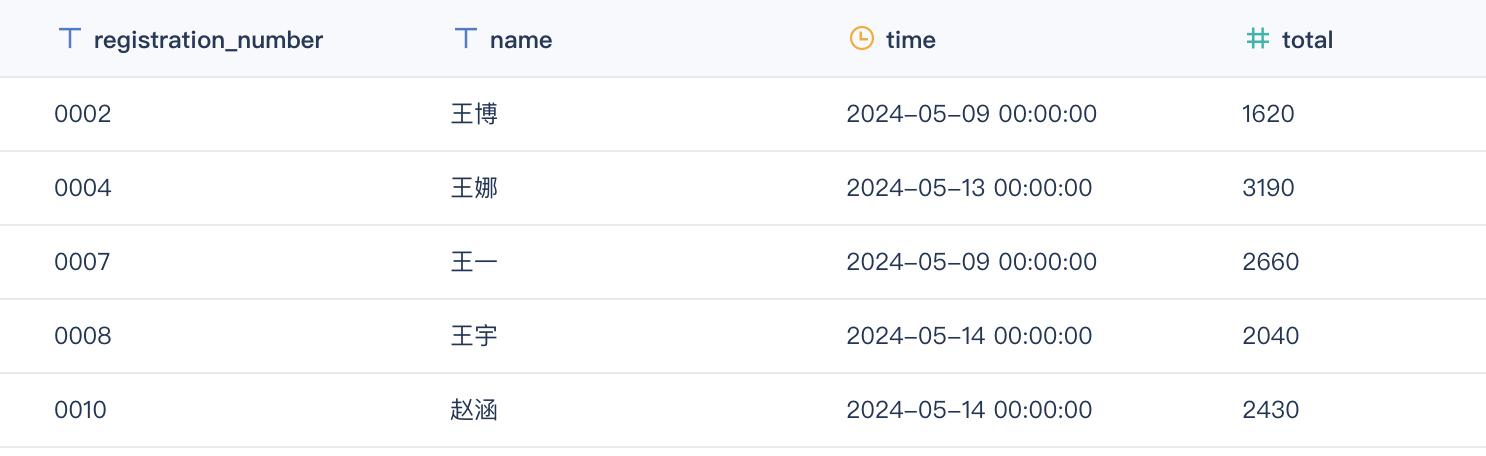Select registration number cell 0008

(x=83, y=336)
